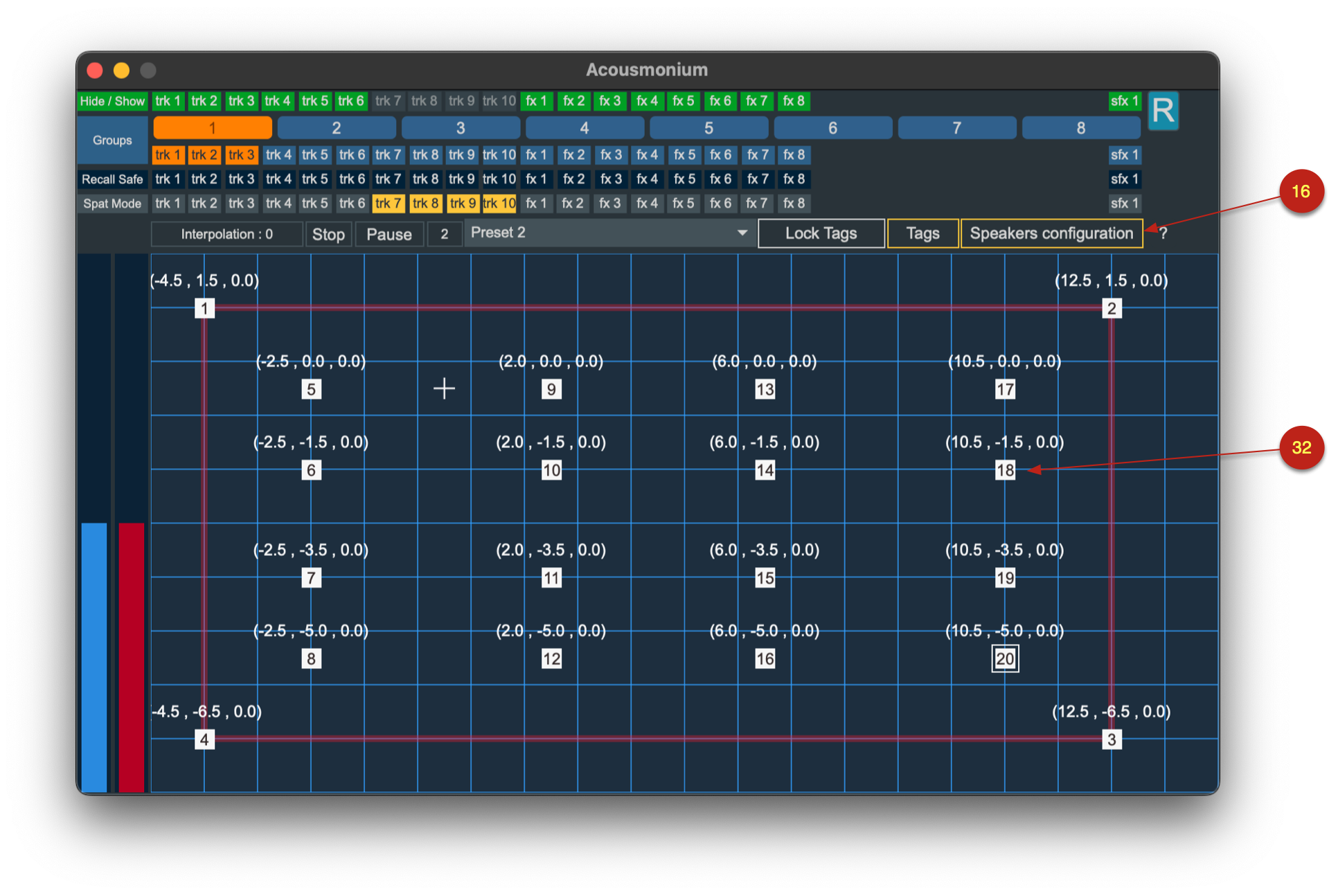Screen dimensions: 1329x896
Task: Show trk 7 in the Hide / Show row
Action: click(388, 101)
